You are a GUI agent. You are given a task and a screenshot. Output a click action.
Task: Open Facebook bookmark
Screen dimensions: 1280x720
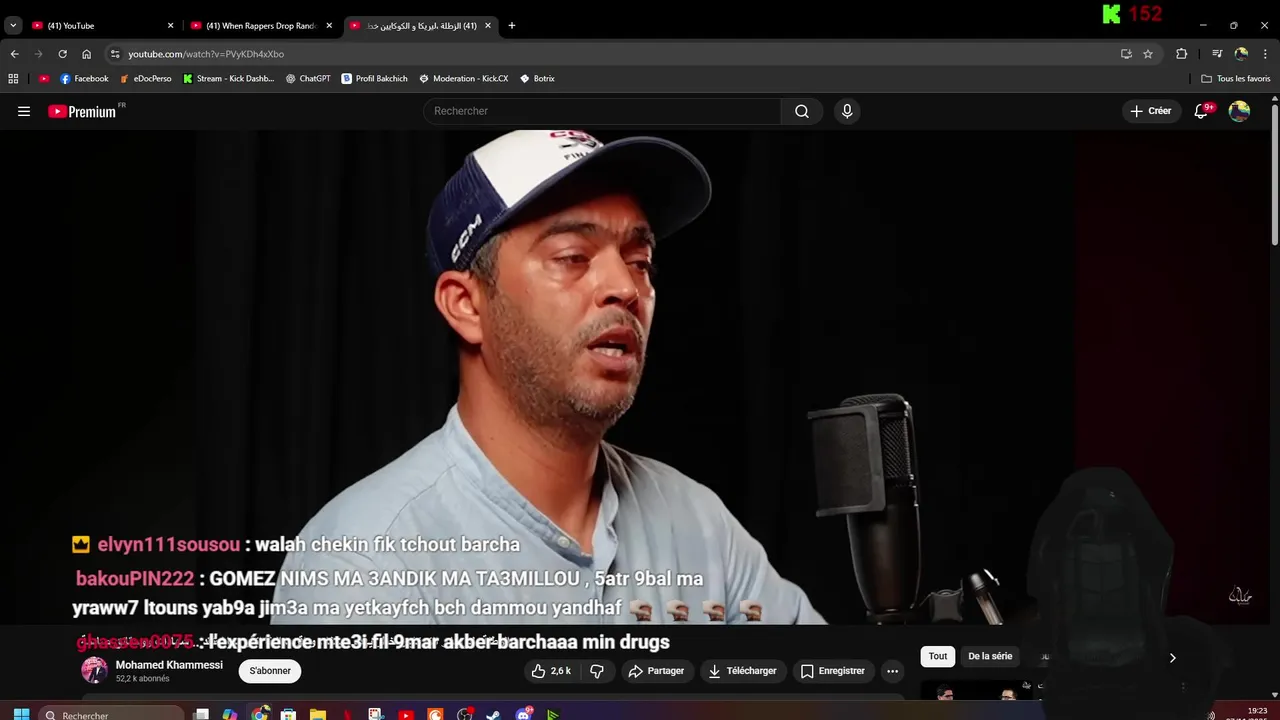pos(84,78)
